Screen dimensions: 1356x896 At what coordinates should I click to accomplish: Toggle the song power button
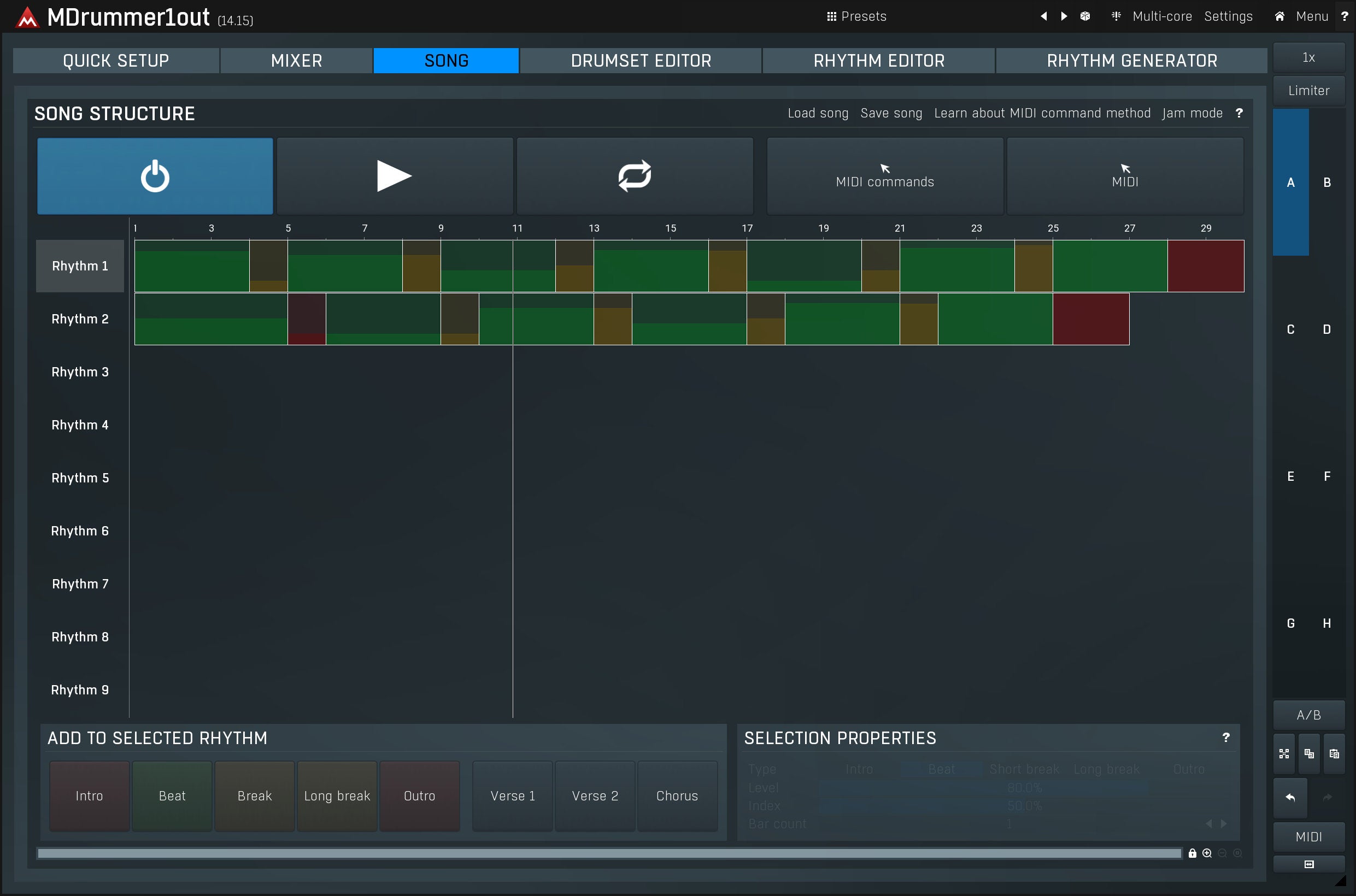[155, 176]
